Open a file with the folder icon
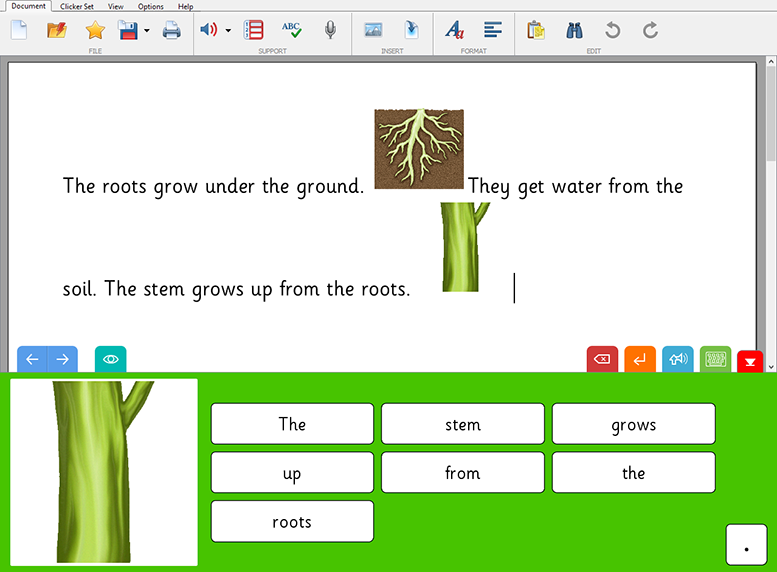The width and height of the screenshot is (777, 572). [57, 30]
